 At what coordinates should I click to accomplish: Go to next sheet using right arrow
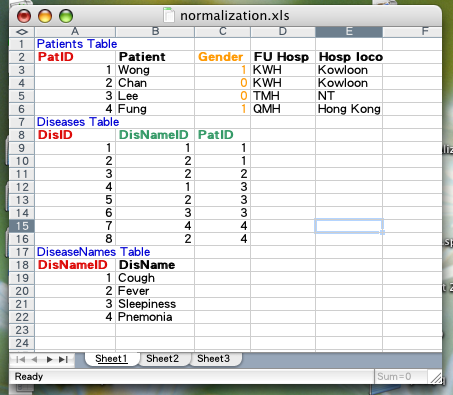click(x=49, y=359)
